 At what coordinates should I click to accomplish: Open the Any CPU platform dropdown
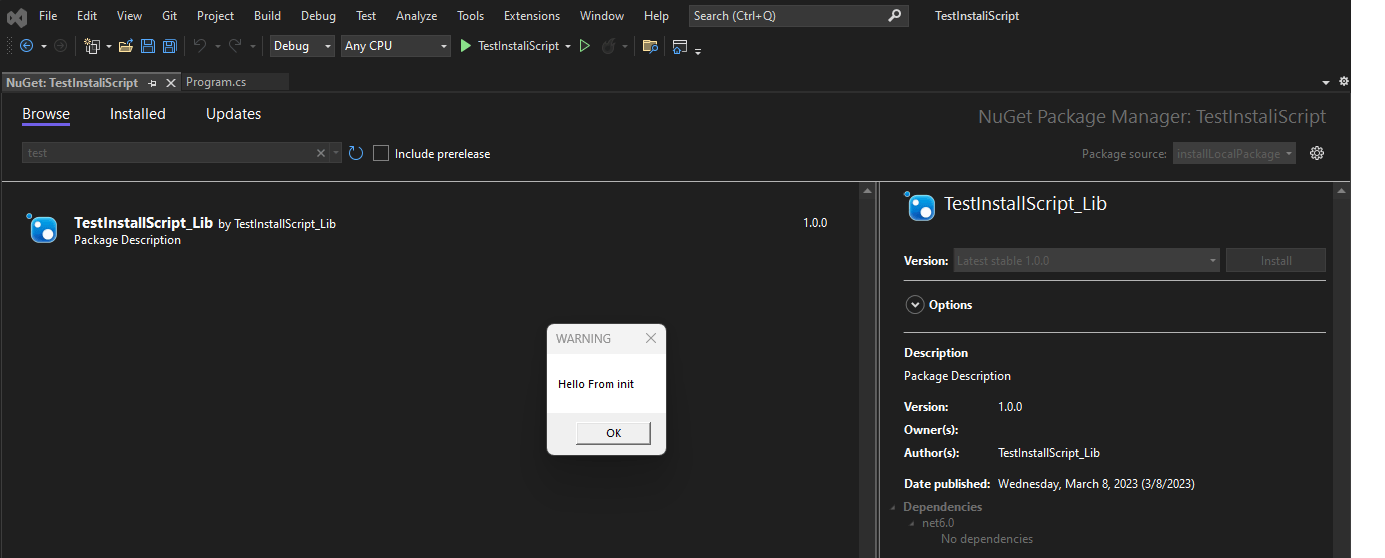(x=395, y=46)
